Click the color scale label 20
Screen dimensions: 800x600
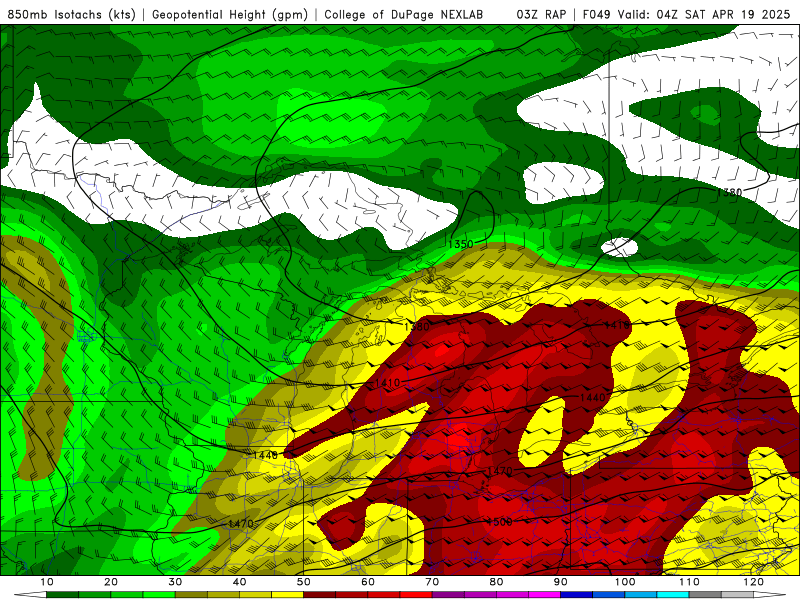(x=111, y=582)
